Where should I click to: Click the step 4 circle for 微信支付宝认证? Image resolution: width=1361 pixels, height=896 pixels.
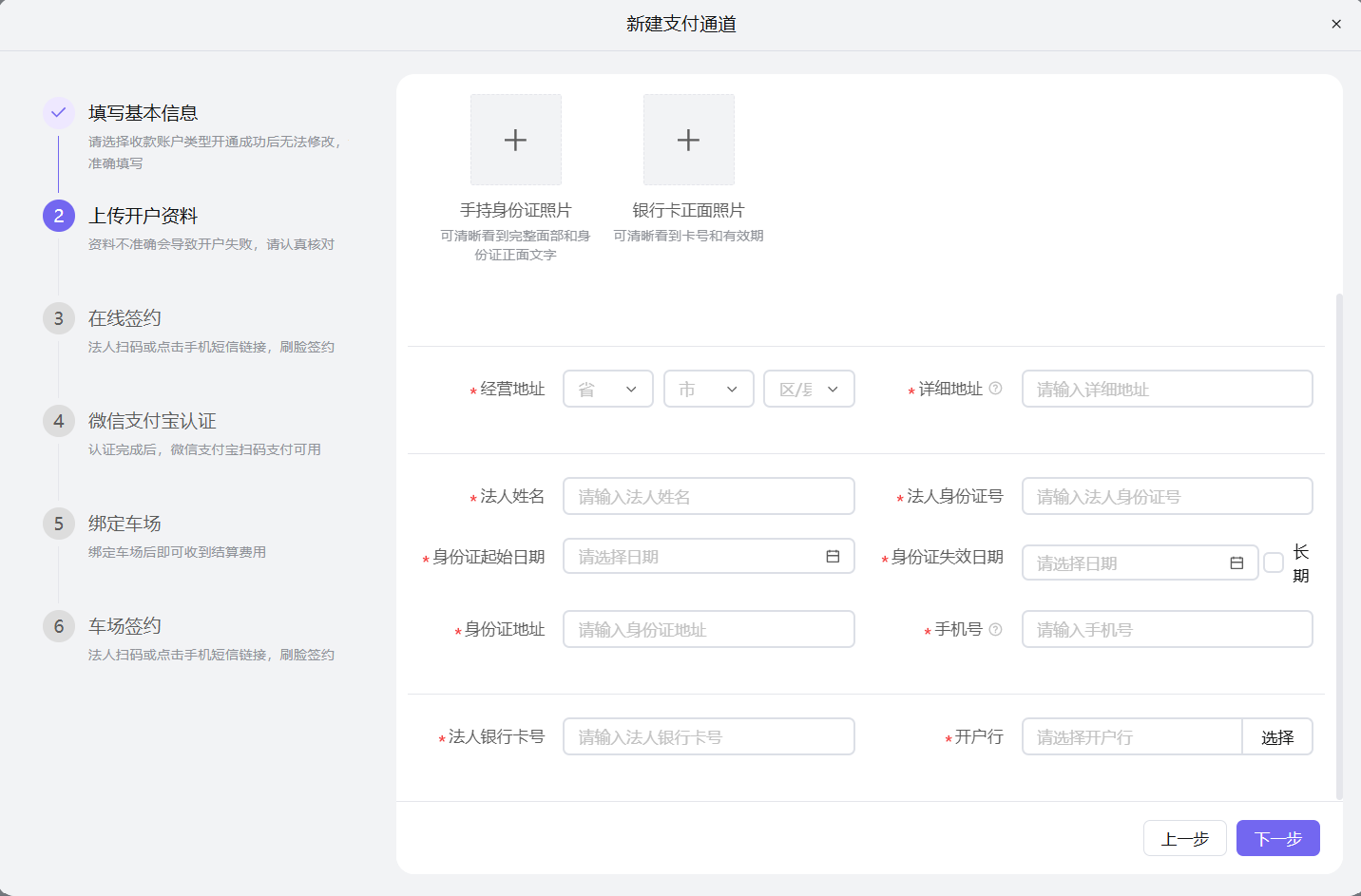pos(58,421)
